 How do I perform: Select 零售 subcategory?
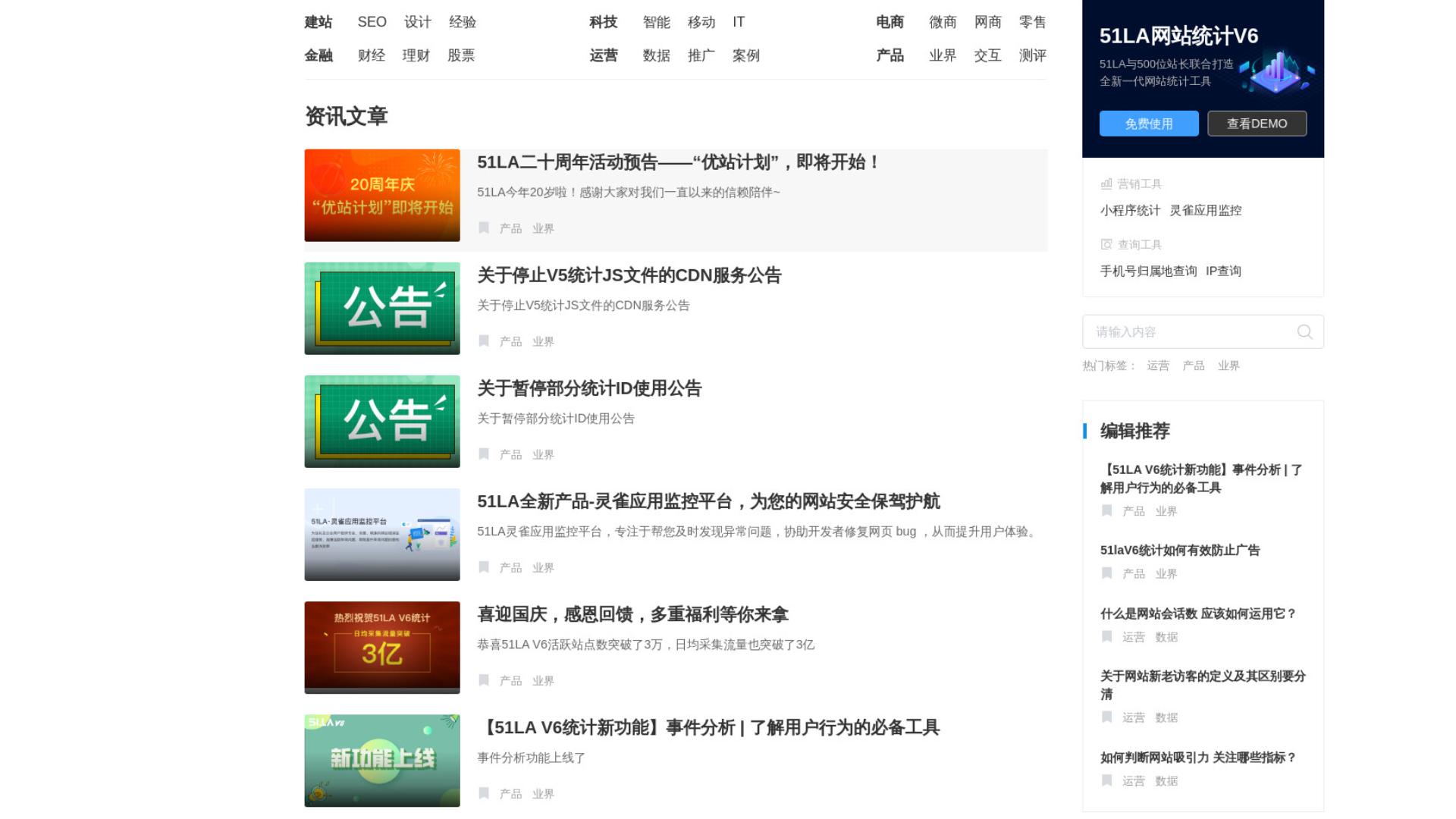1033,22
